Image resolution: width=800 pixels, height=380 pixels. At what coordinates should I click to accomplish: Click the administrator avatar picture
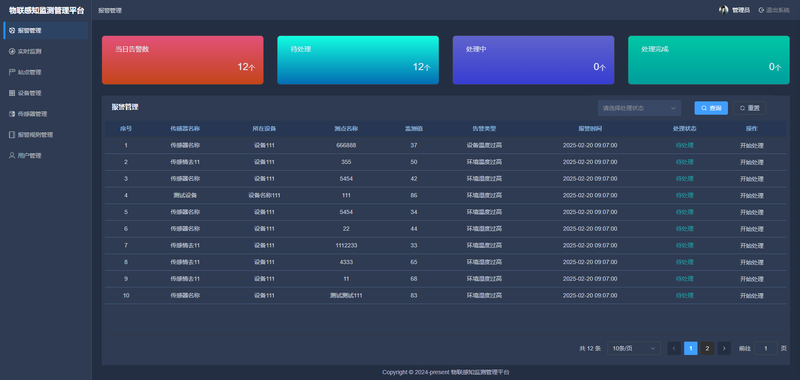click(x=723, y=10)
